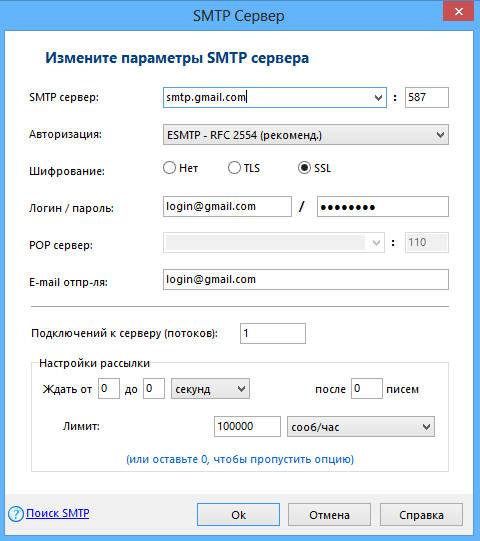The width and height of the screenshot is (480, 541).
Task: Click the connection threads count field
Action: point(273,333)
